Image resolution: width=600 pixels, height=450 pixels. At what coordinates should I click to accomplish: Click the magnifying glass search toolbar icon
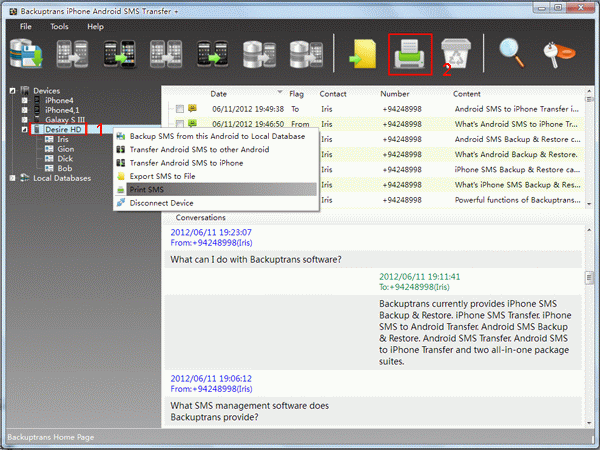tap(512, 54)
